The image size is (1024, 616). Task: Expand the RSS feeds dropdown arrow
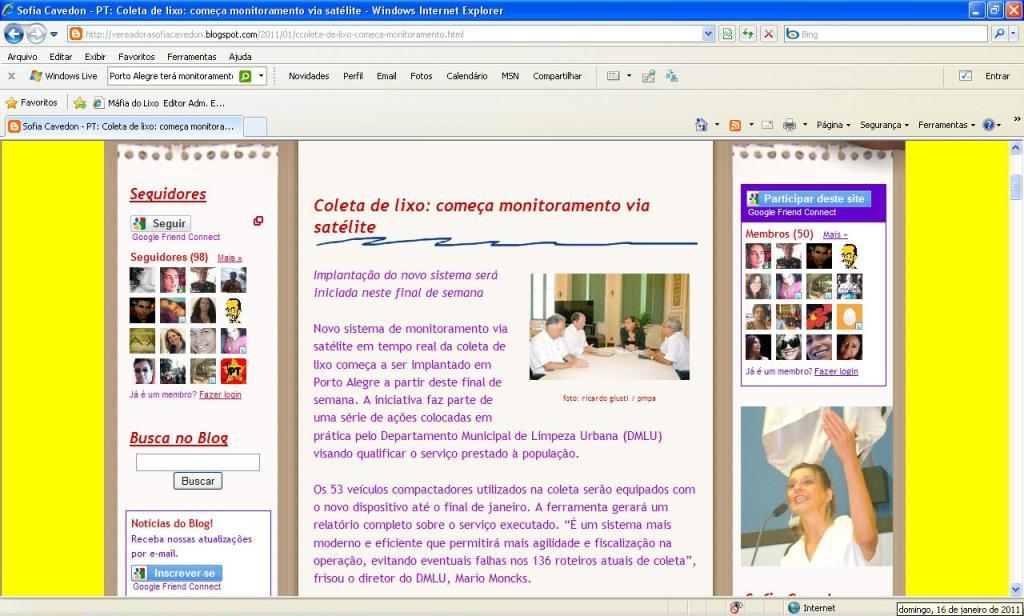coord(751,125)
